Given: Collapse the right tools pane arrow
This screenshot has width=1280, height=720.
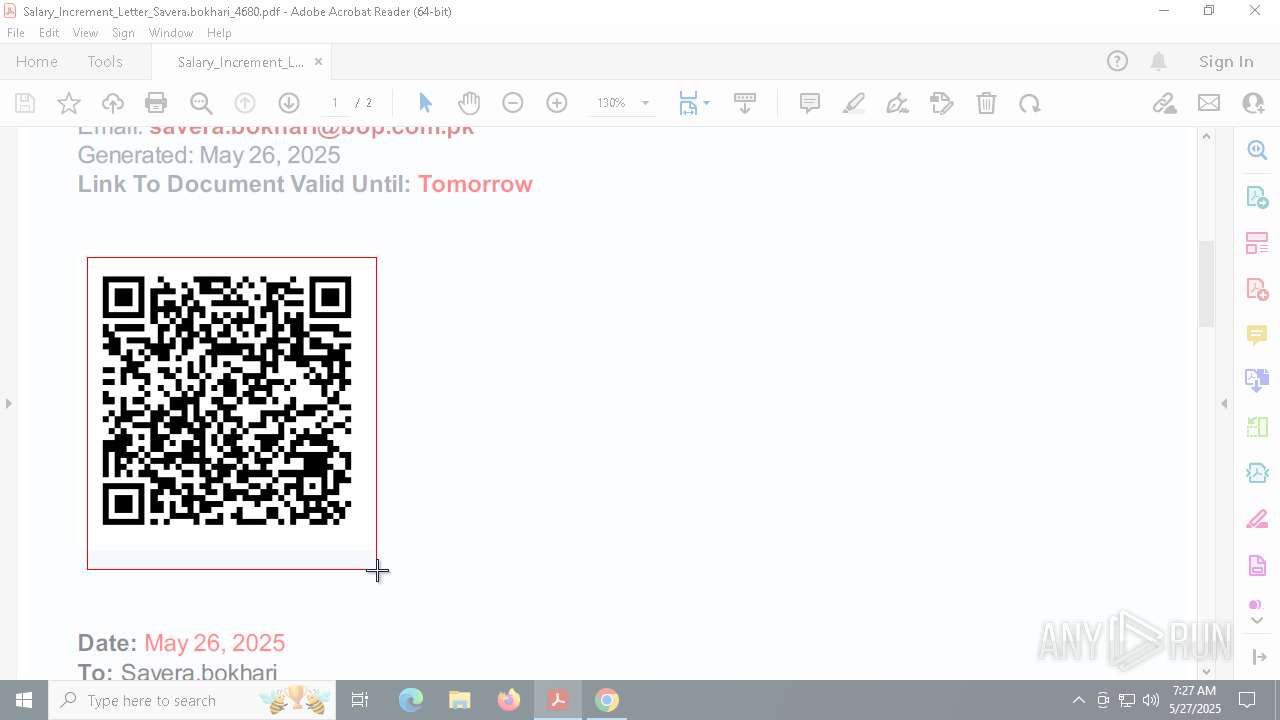Looking at the screenshot, I should pos(1224,404).
